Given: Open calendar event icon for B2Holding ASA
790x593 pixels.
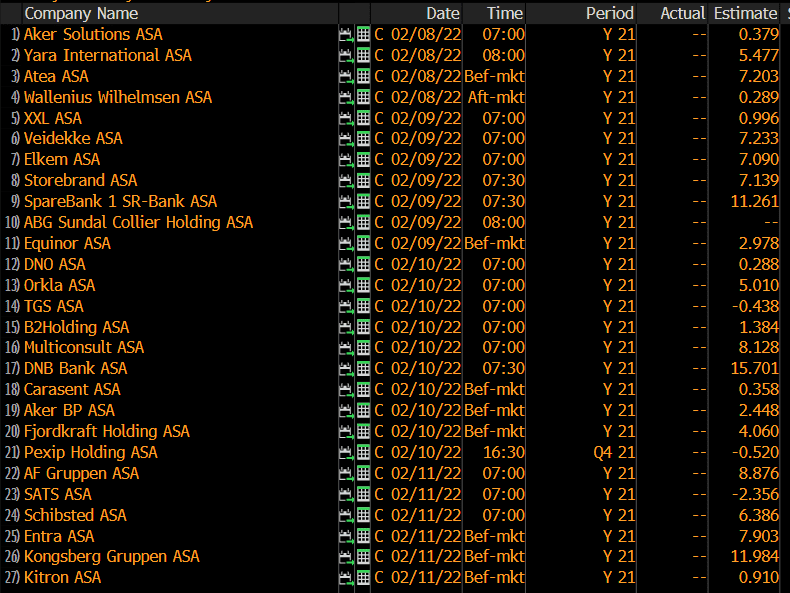Looking at the screenshot, I should pyautogui.click(x=346, y=327).
